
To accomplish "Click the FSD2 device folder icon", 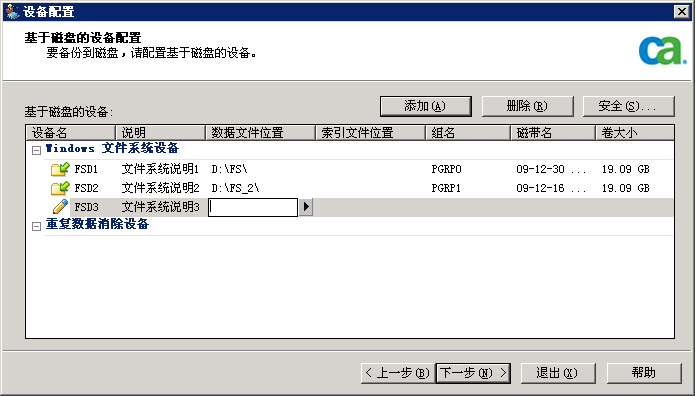I will (60, 188).
